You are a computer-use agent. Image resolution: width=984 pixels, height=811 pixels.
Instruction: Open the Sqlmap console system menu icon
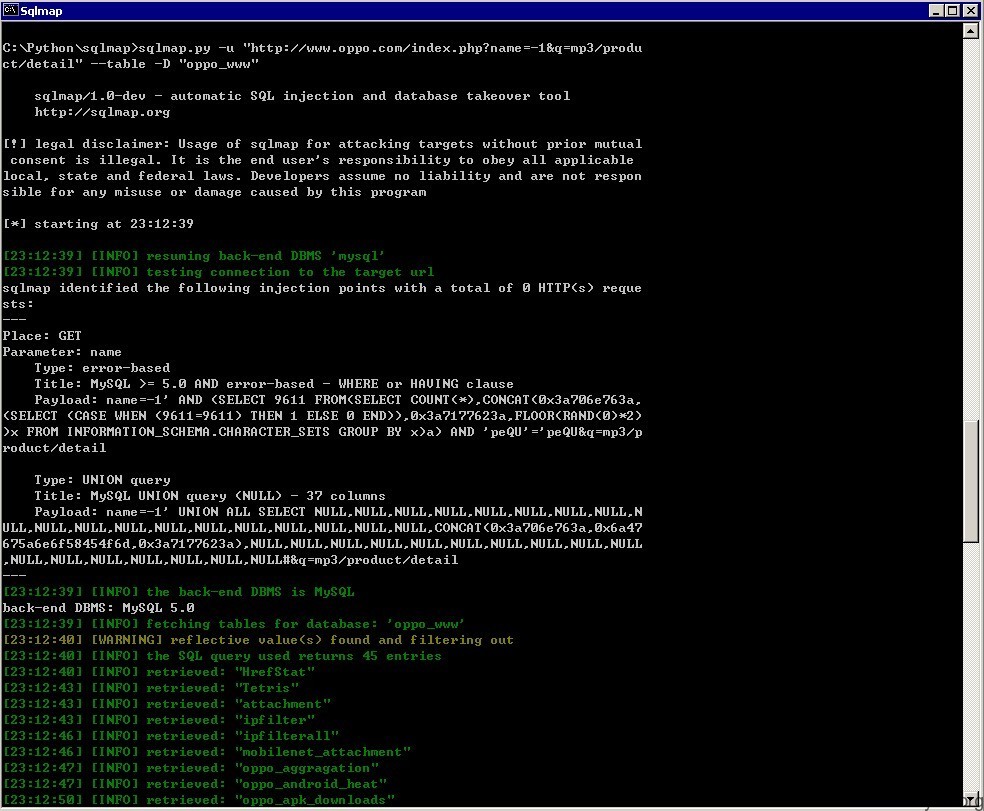click(10, 10)
